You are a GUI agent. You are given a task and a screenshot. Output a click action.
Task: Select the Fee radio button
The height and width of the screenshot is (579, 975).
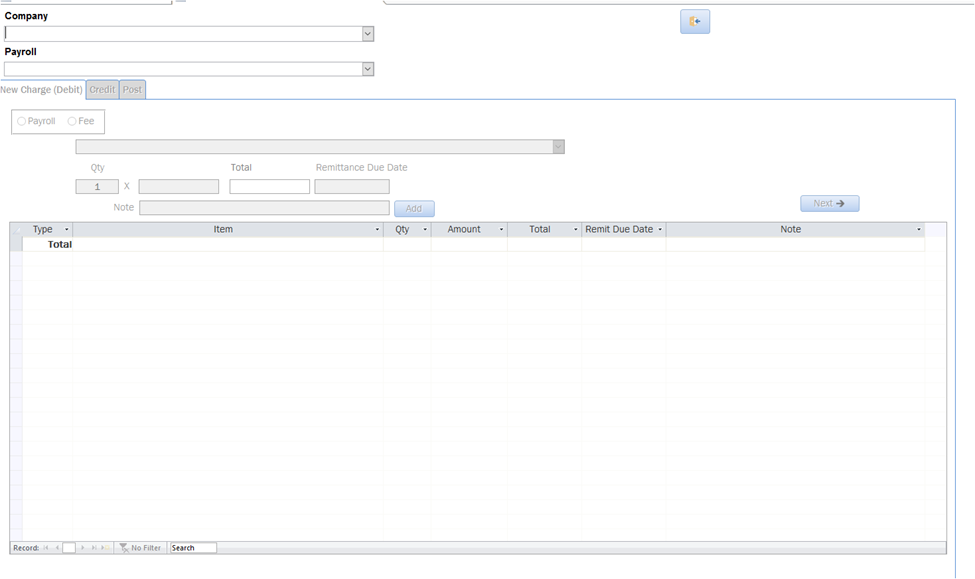72,121
